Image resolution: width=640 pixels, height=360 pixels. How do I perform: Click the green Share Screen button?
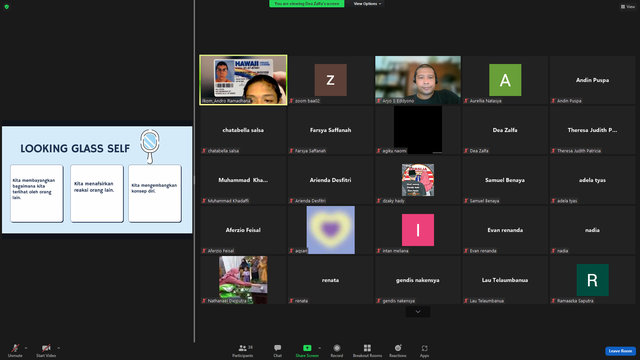[x=307, y=350]
